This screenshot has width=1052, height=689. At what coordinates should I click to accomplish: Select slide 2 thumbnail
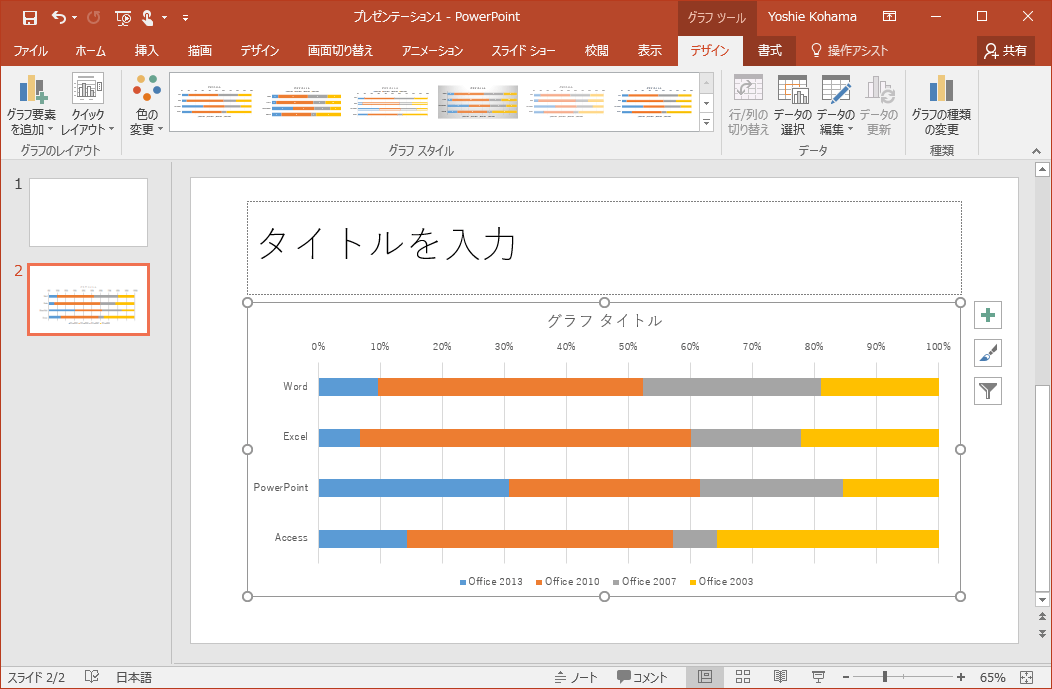coord(89,299)
